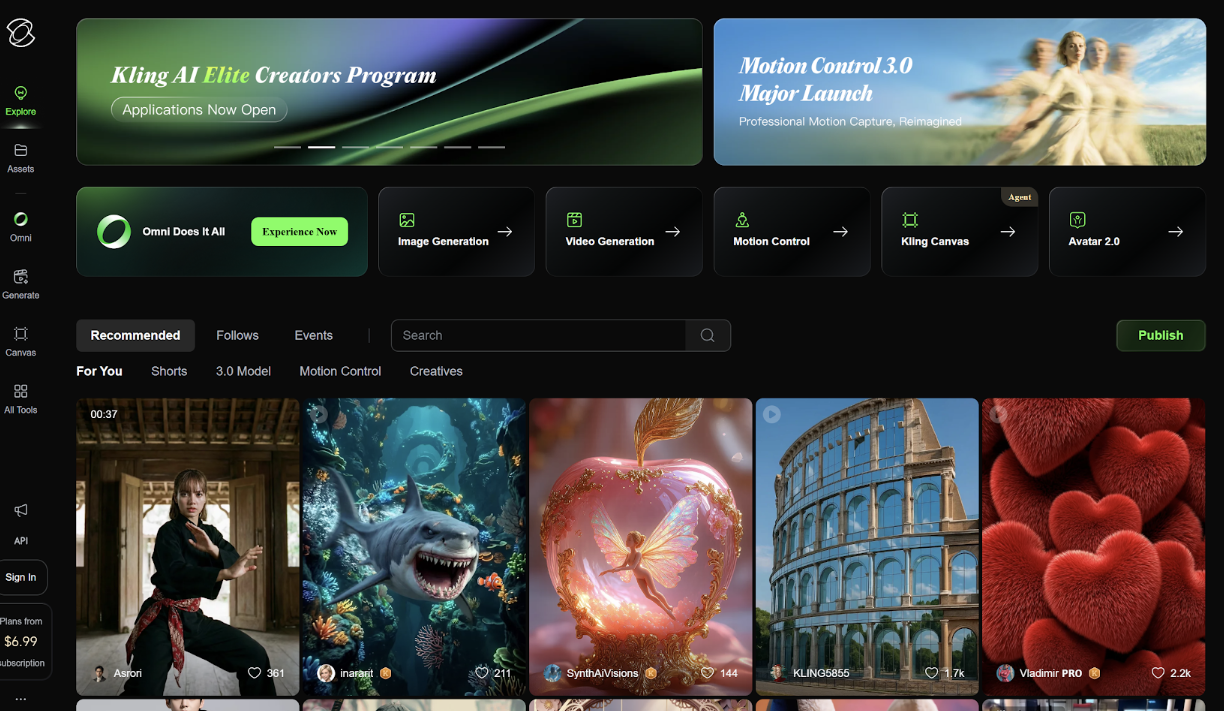This screenshot has width=1224, height=711.
Task: Expand more options ellipsis in sidebar
Action: pyautogui.click(x=20, y=699)
